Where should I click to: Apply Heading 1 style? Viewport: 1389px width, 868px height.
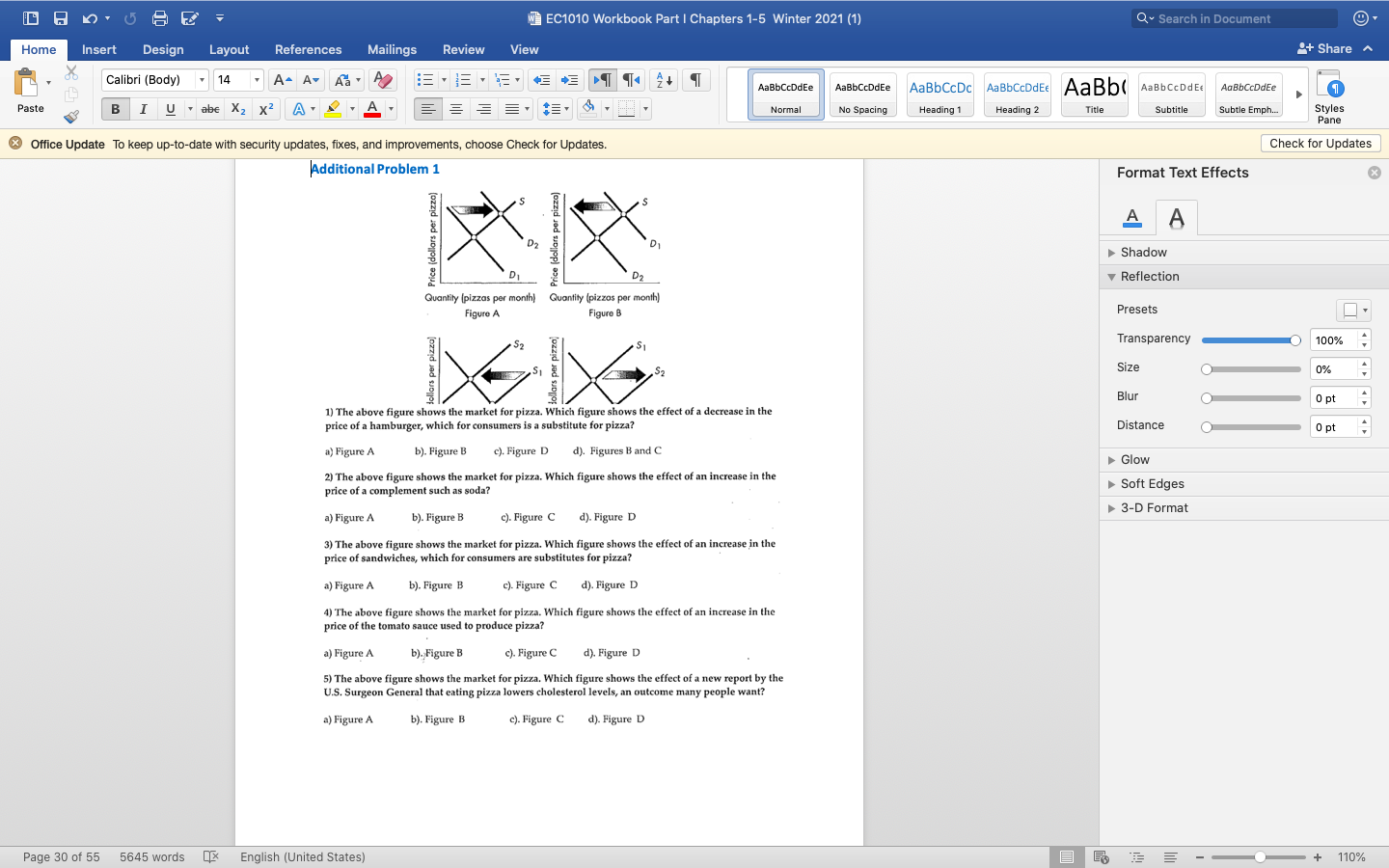pos(940,95)
